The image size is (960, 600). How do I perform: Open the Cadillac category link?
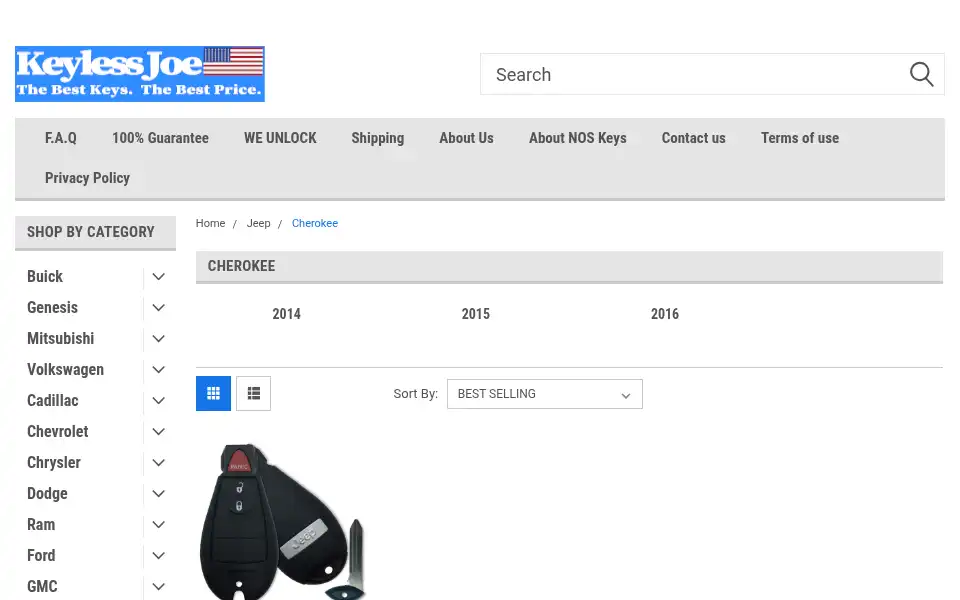click(53, 400)
